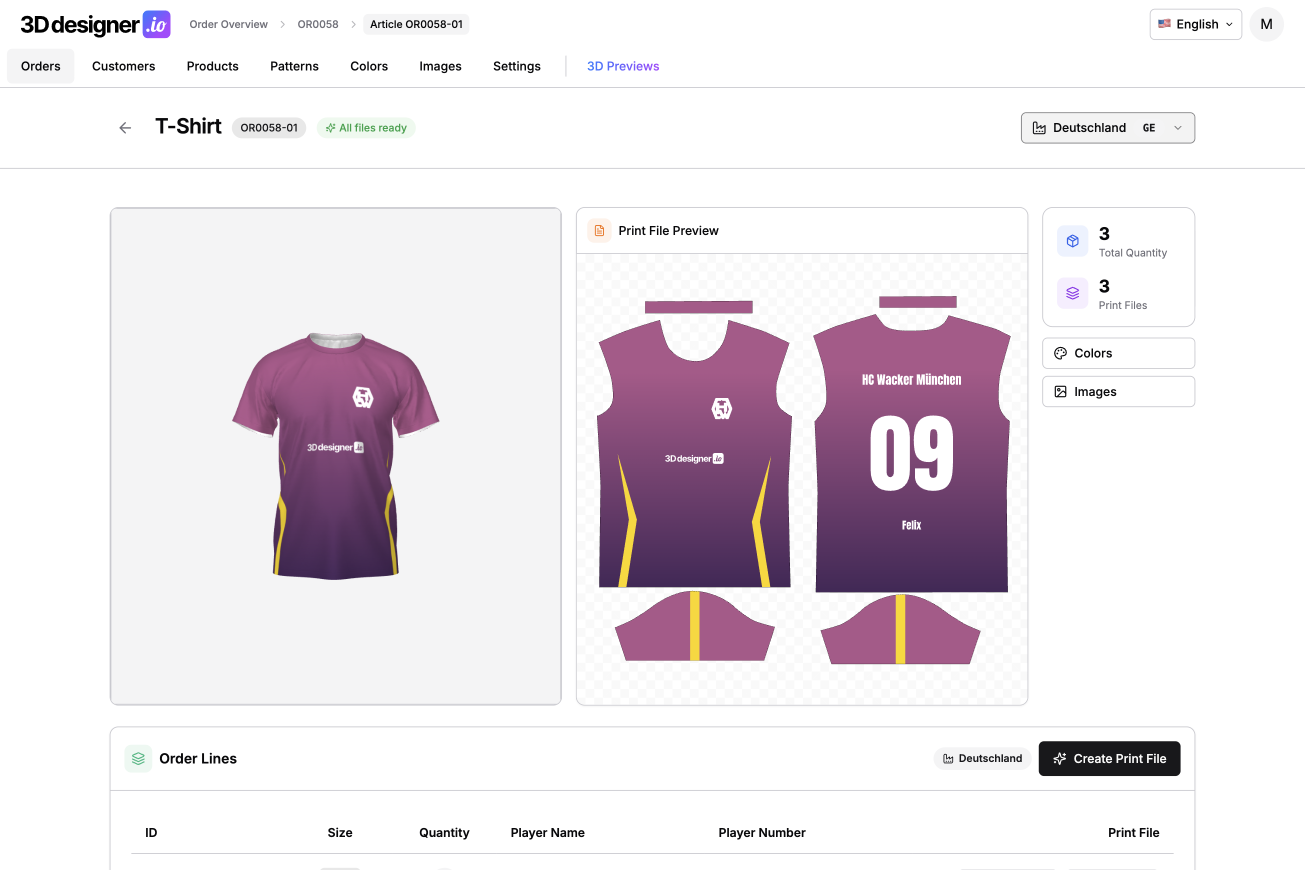Open the Patterns tab

(294, 66)
